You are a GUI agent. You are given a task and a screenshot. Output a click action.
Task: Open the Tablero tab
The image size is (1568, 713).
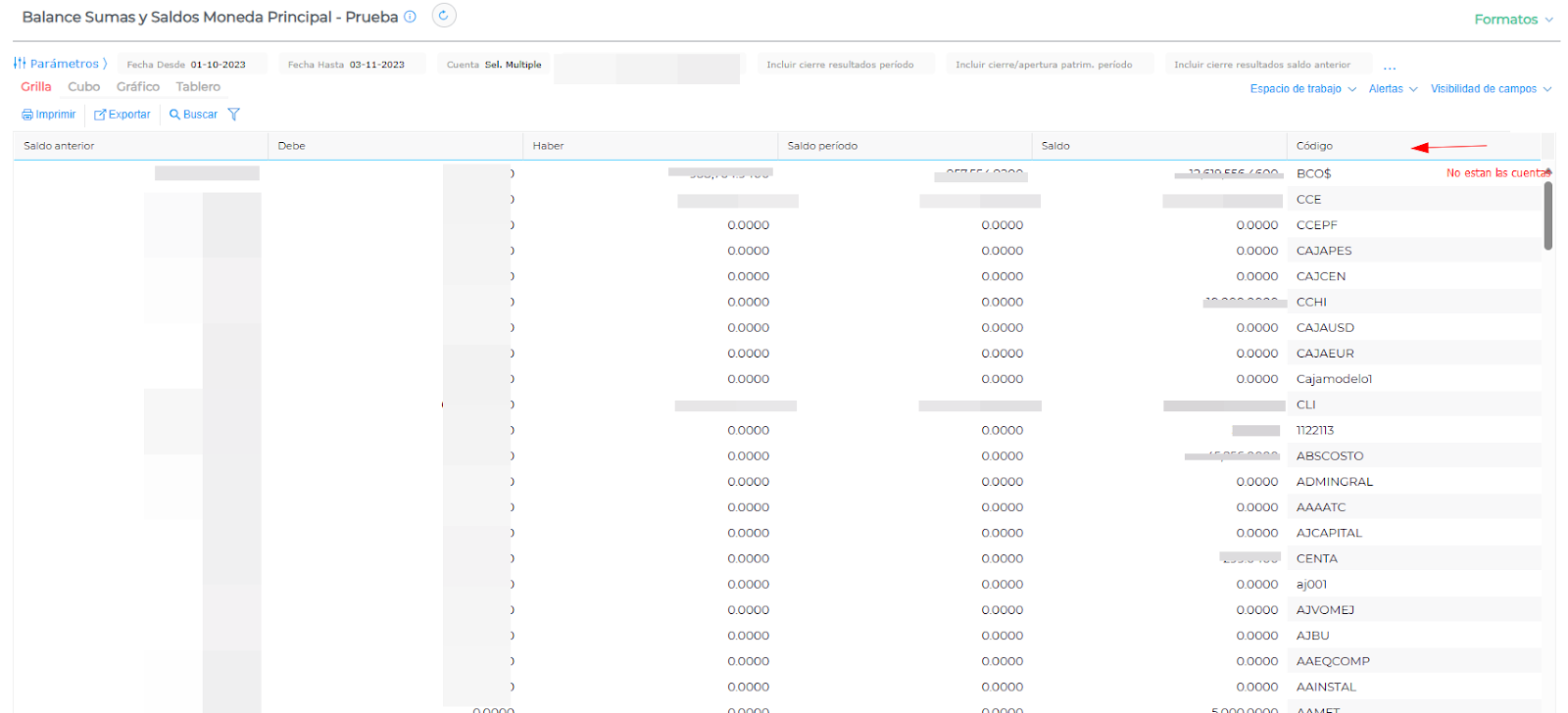pyautogui.click(x=198, y=87)
